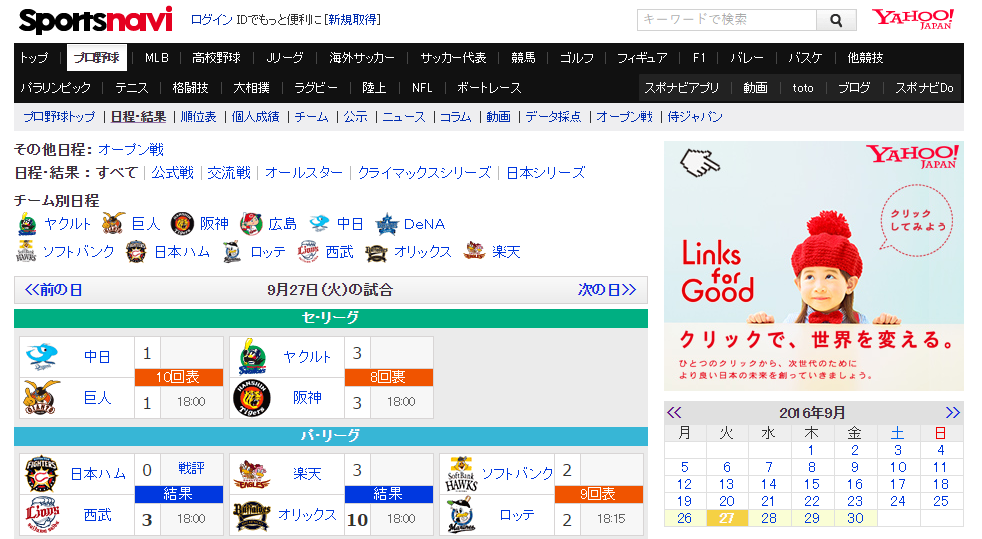Click the 新規取得 registration link
This screenshot has height=539, width=982.
tap(353, 19)
